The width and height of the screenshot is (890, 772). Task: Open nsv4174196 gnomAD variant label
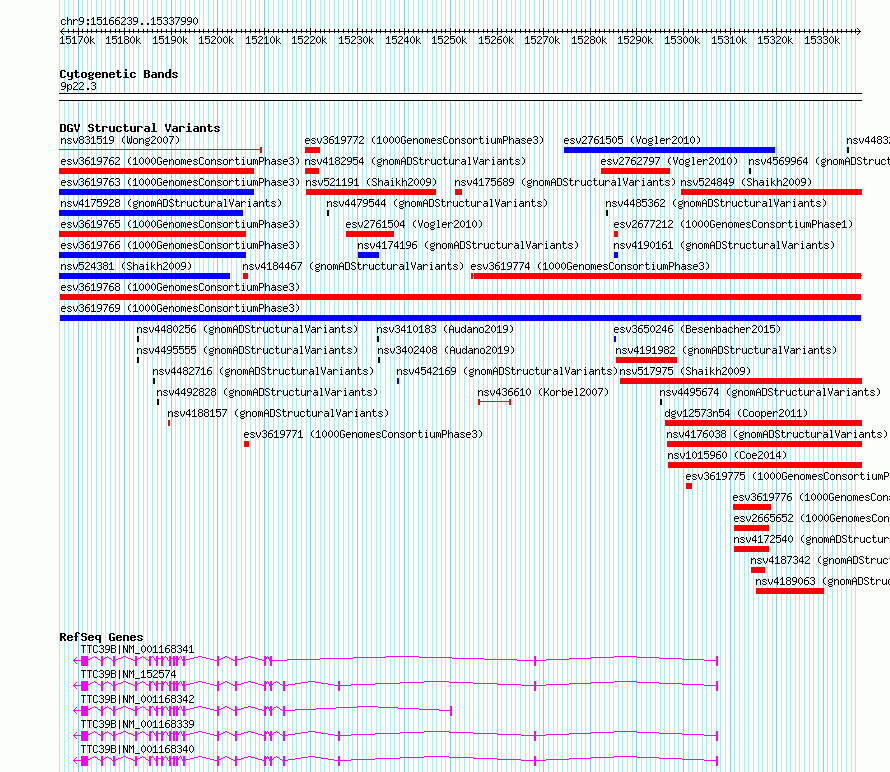click(468, 245)
